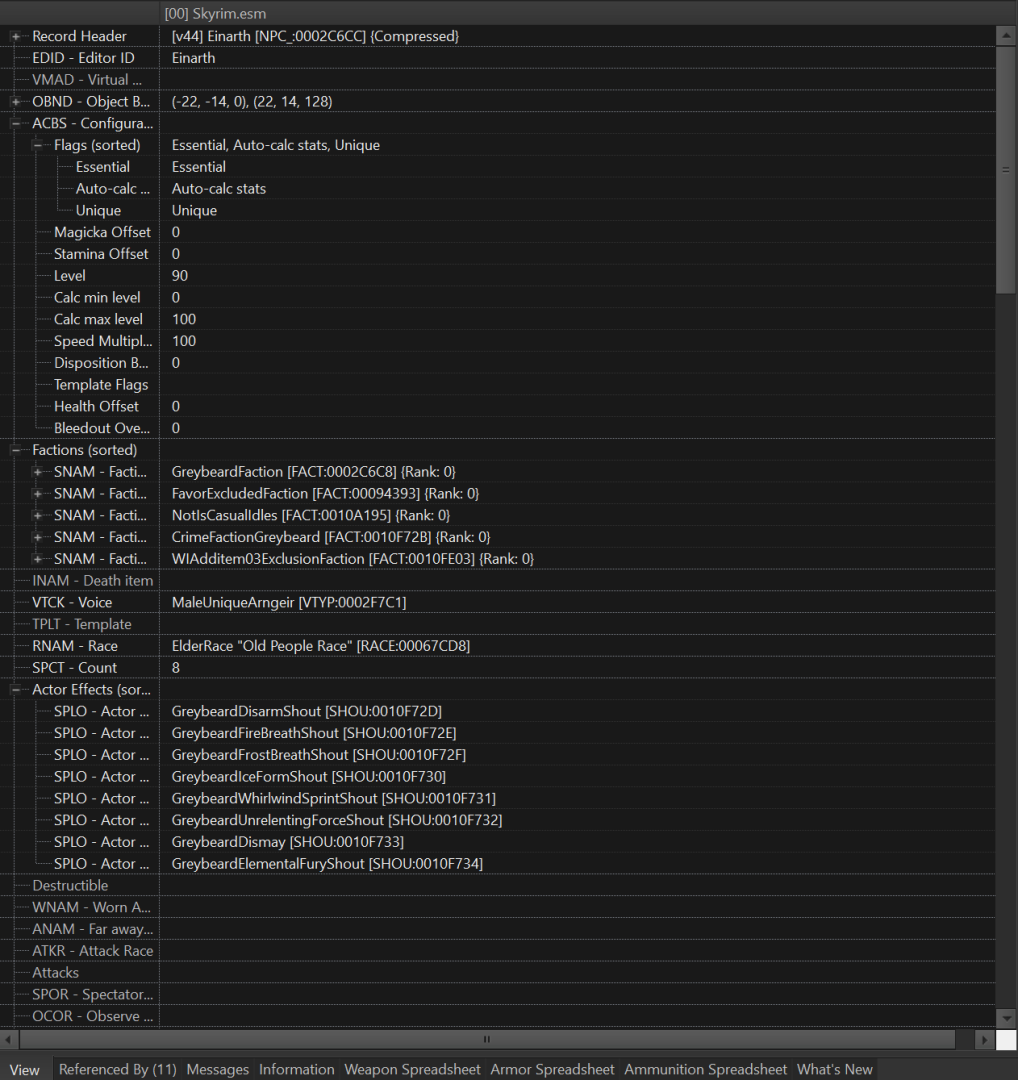Screen dimensions: 1018x1080
Task: Expand the SNAM row for WIAdditem03ExclusionFaction
Action: 37,559
